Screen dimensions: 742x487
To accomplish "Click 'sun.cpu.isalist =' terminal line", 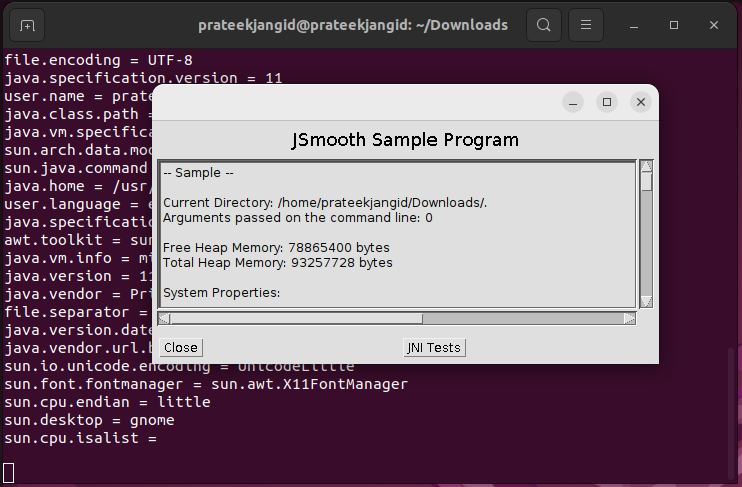I will coord(80,438).
